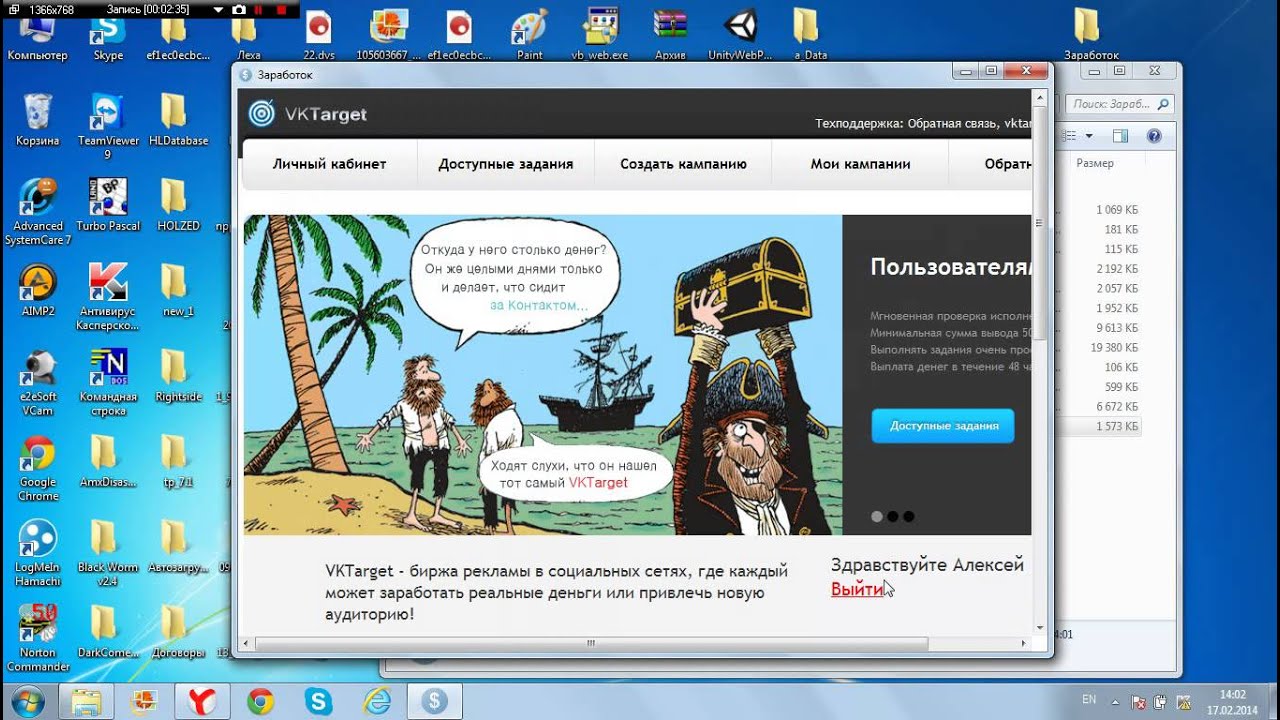
Task: Click the Выйти logout link
Action: point(857,589)
